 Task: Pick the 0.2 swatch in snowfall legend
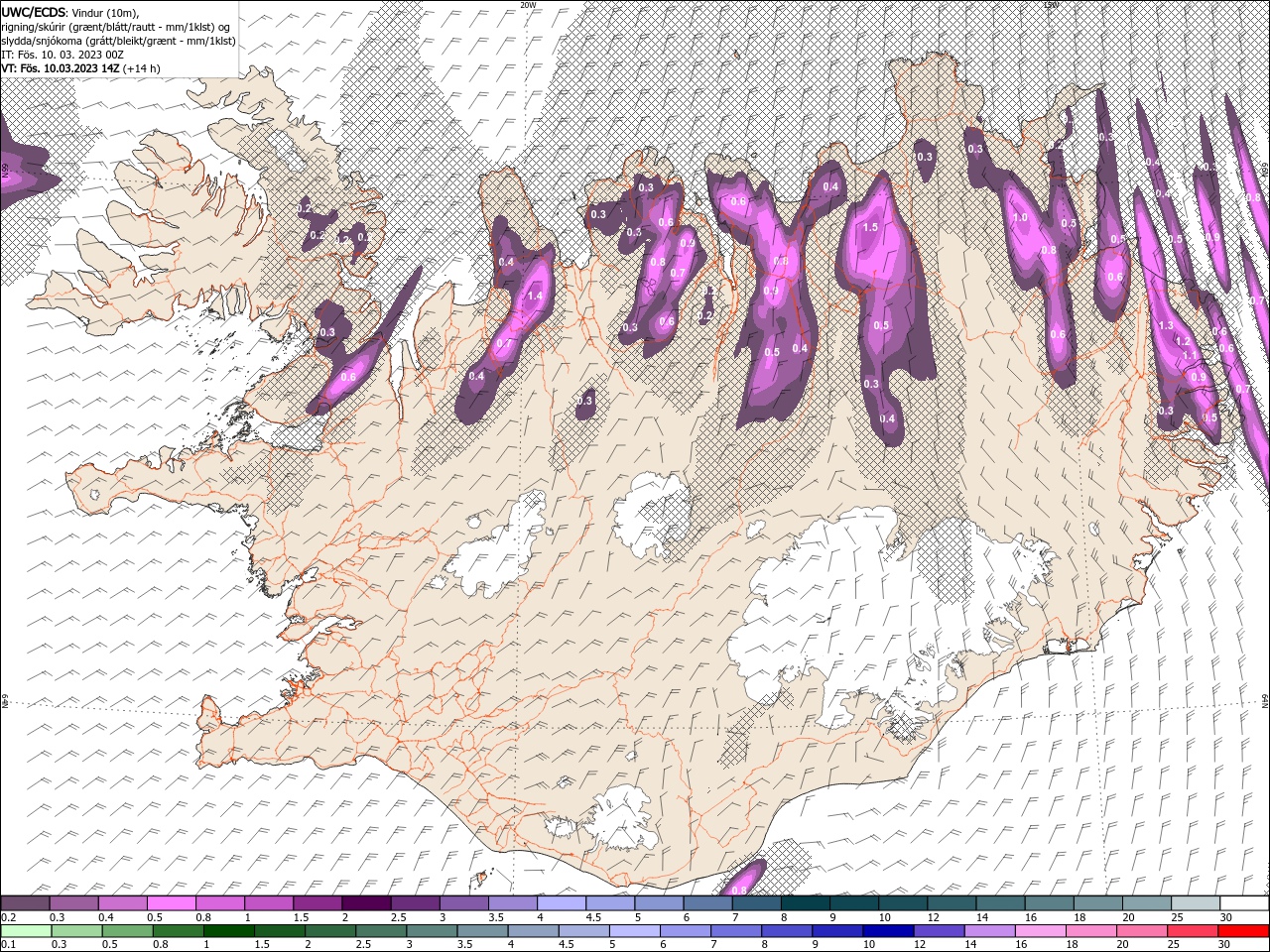25,903
